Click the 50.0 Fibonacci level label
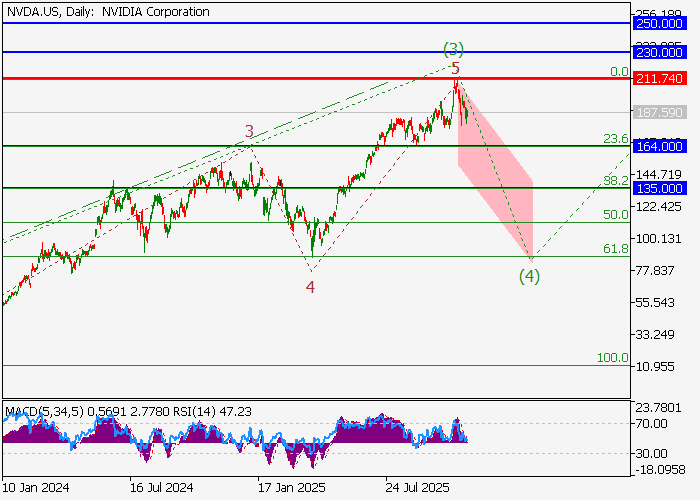 [614, 214]
